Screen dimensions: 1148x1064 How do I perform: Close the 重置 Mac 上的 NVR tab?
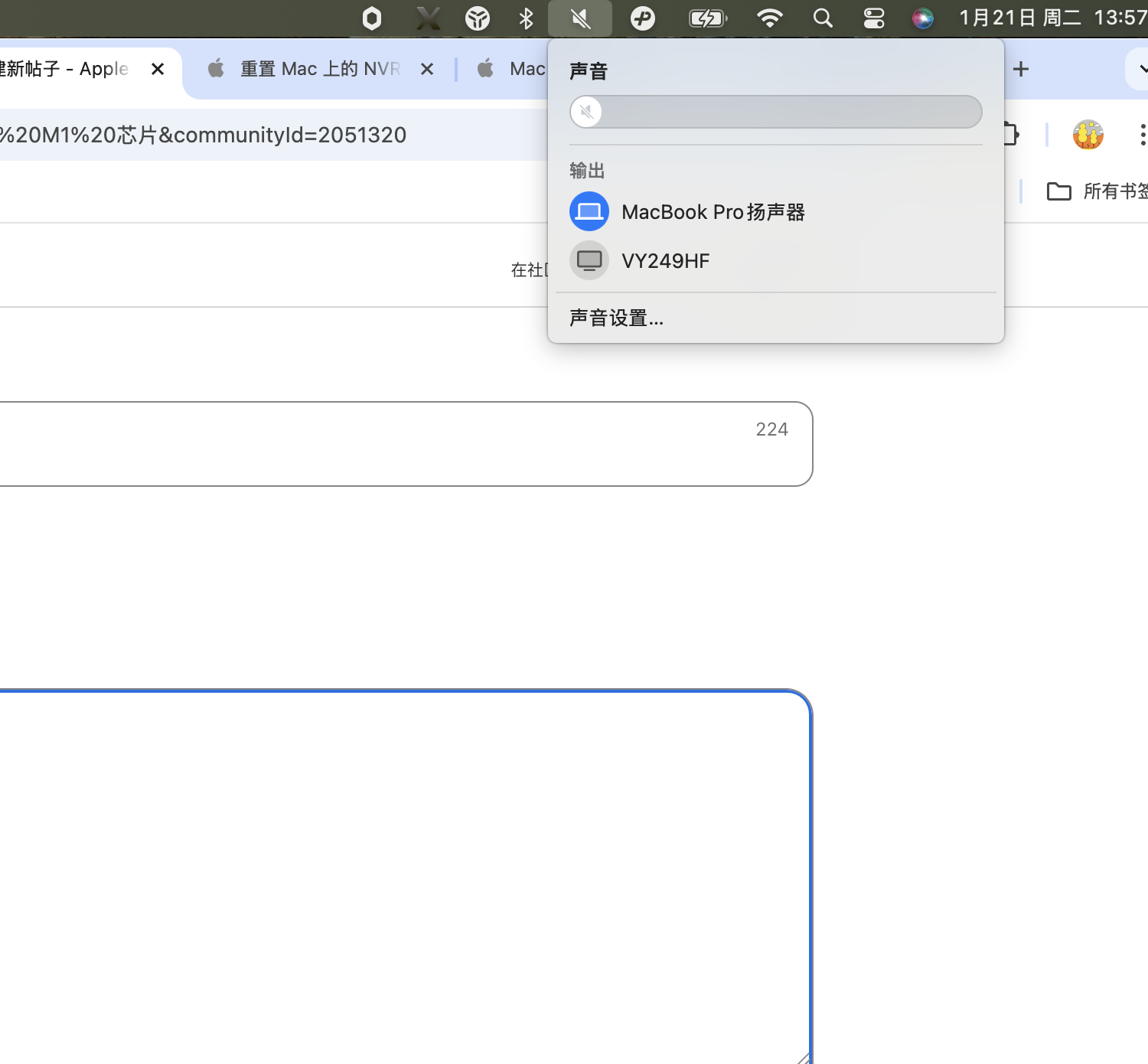pyautogui.click(x=427, y=69)
